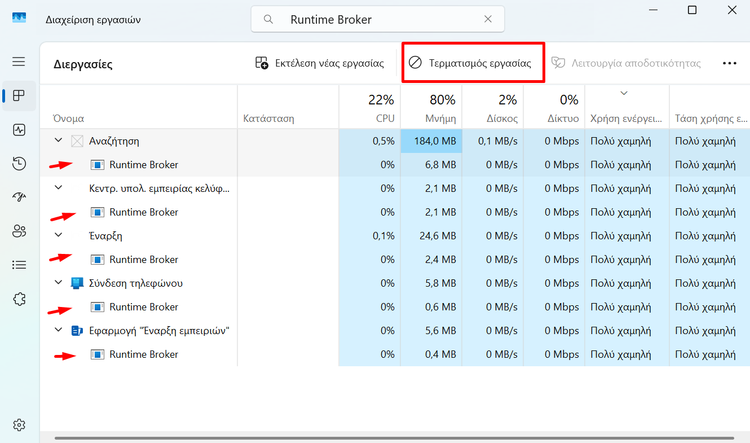Viewport: 750px width, 443px height.
Task: Sort by the Μνήμη column header
Action: point(431,107)
